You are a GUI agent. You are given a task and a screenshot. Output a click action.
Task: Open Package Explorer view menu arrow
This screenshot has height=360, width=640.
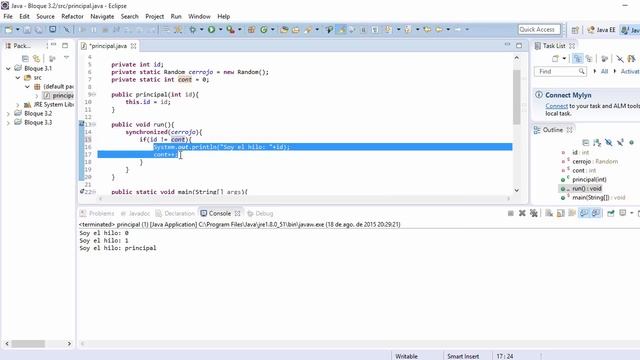click(x=66, y=58)
